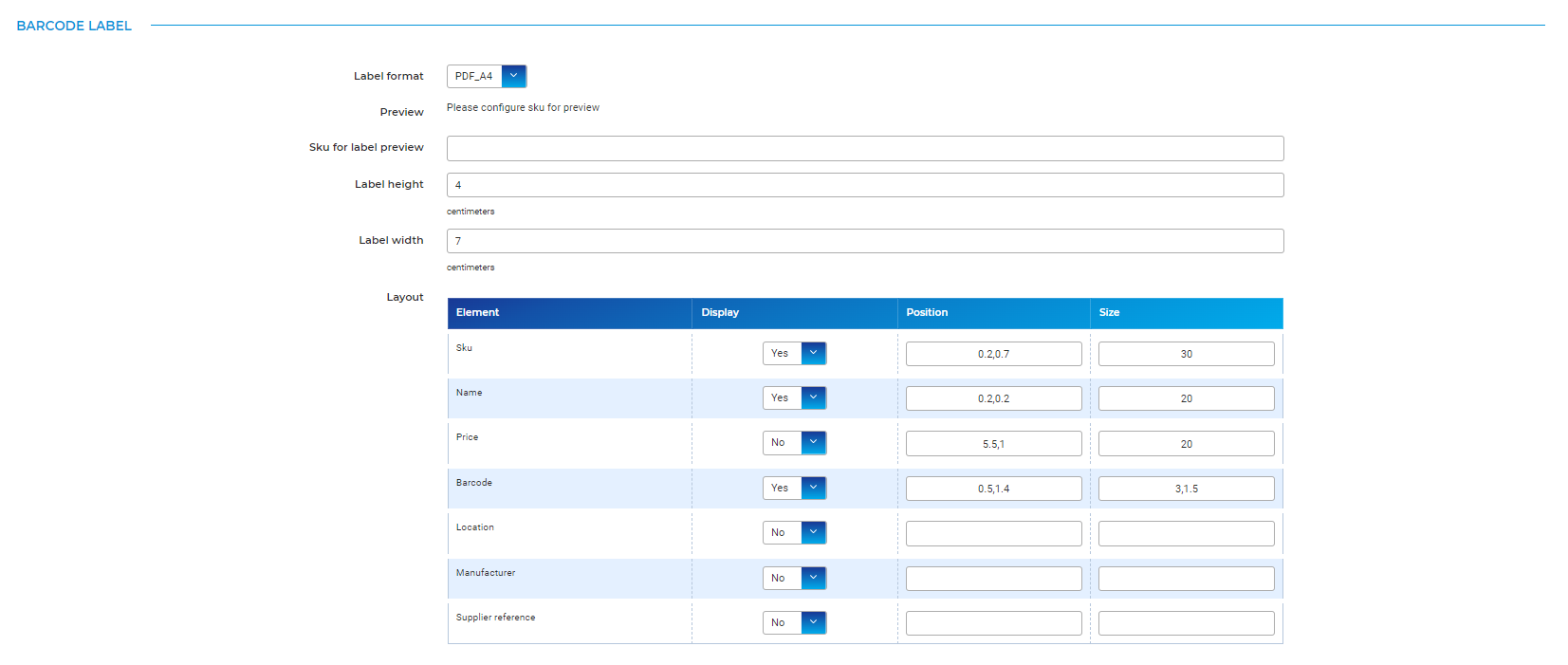
Task: Click the Sku position field
Action: [993, 354]
